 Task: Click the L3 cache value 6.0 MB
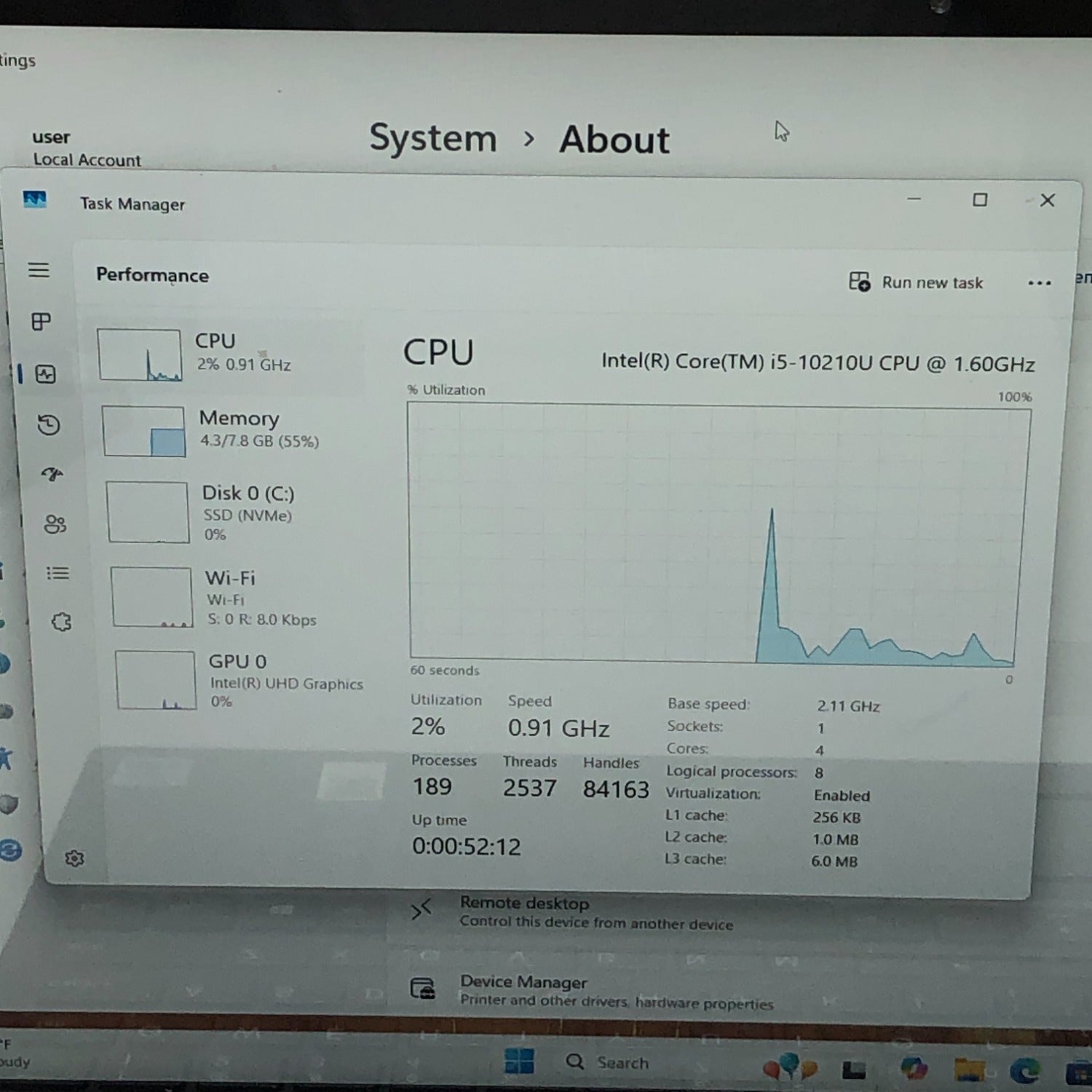[x=834, y=861]
